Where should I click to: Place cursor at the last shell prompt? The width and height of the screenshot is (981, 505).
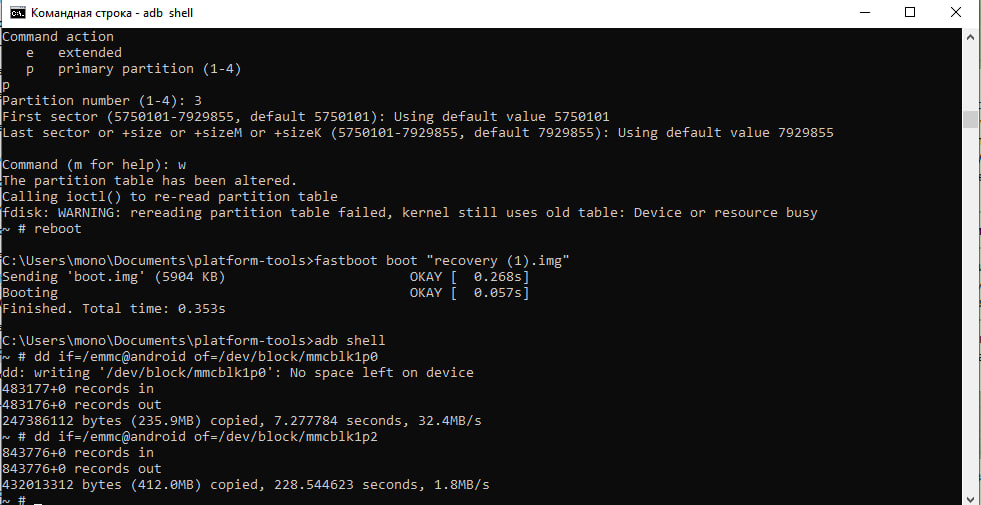coord(38,500)
